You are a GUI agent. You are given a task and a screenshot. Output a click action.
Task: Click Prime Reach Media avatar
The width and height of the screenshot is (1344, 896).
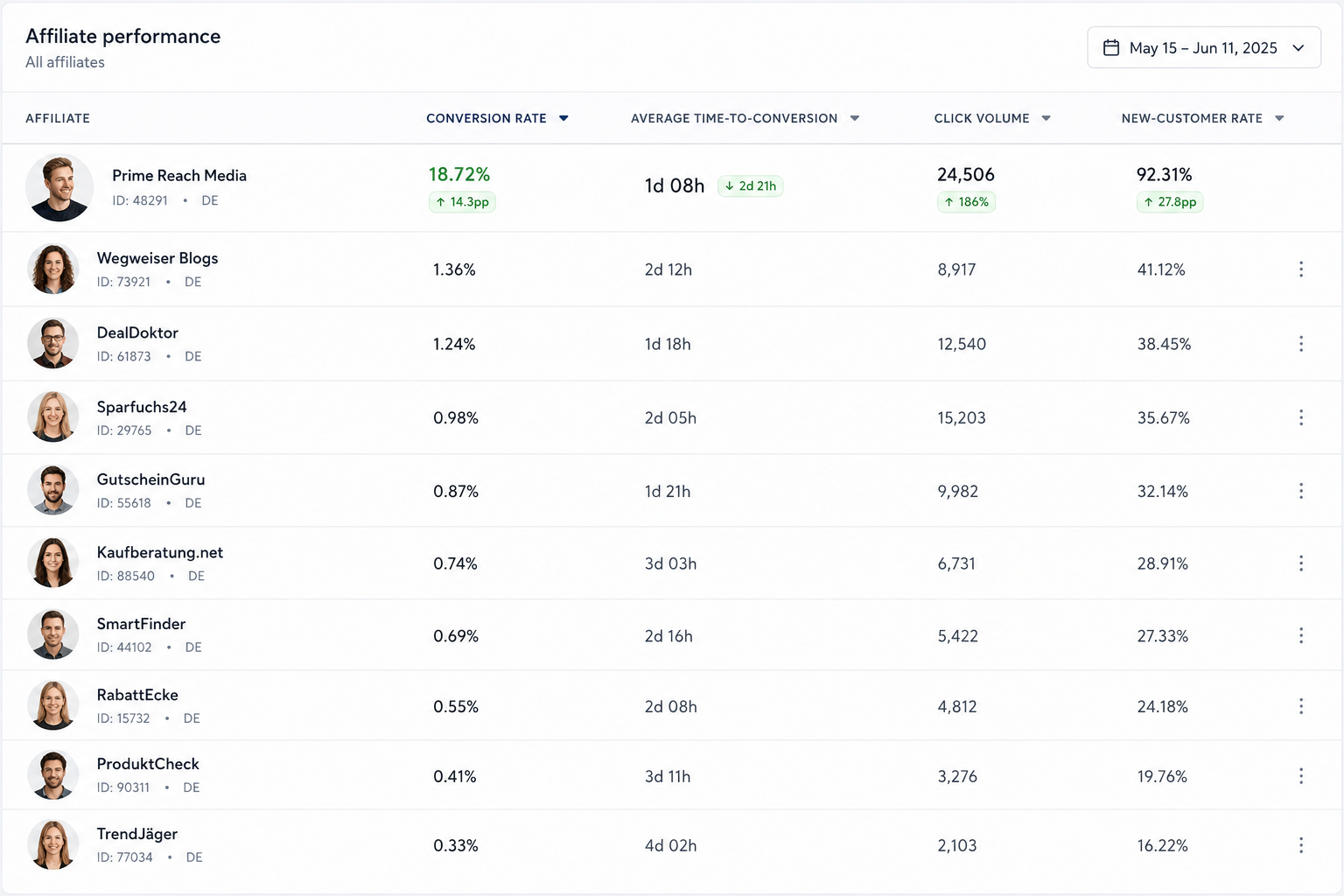tap(59, 187)
